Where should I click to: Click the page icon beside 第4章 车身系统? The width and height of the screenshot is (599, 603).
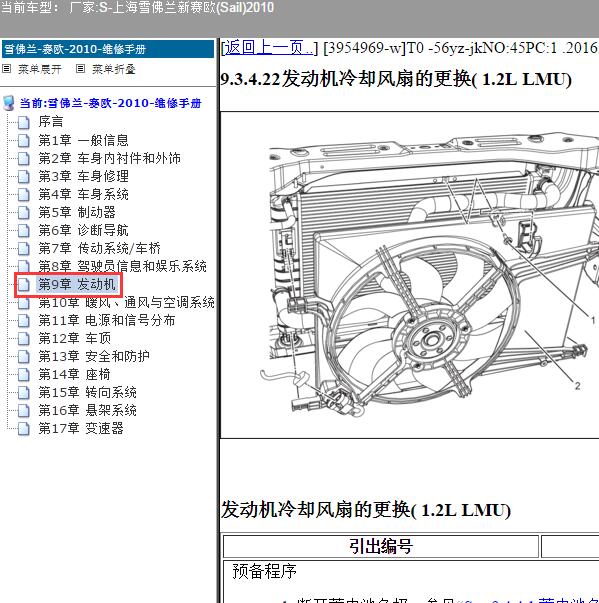tap(24, 195)
